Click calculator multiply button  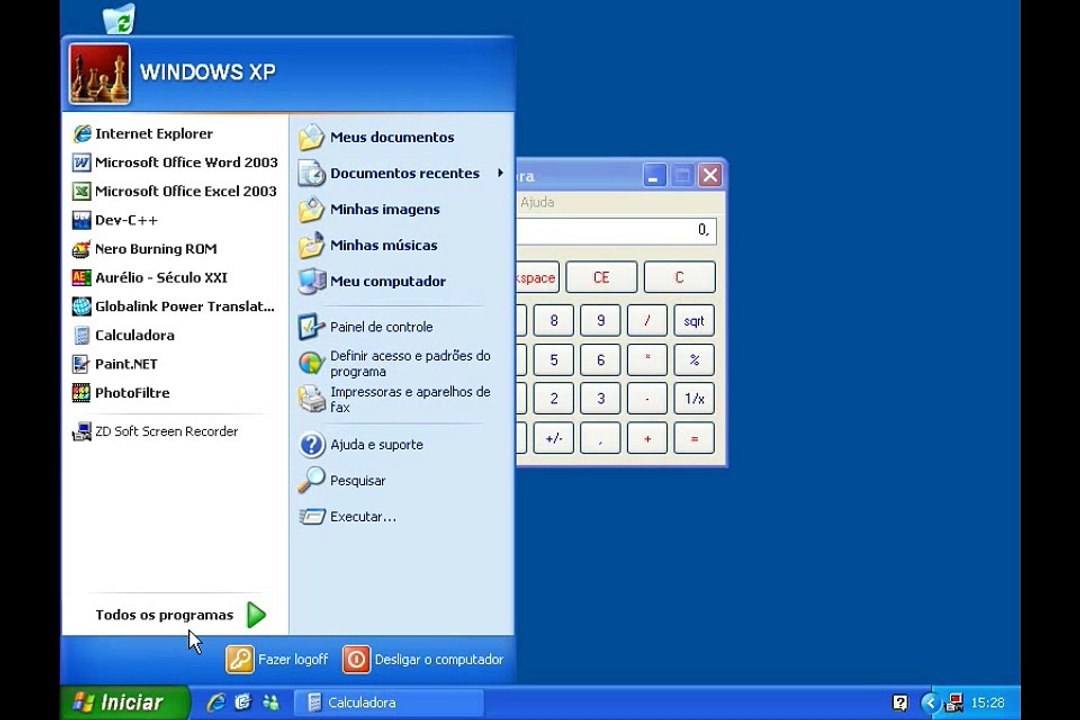647,360
